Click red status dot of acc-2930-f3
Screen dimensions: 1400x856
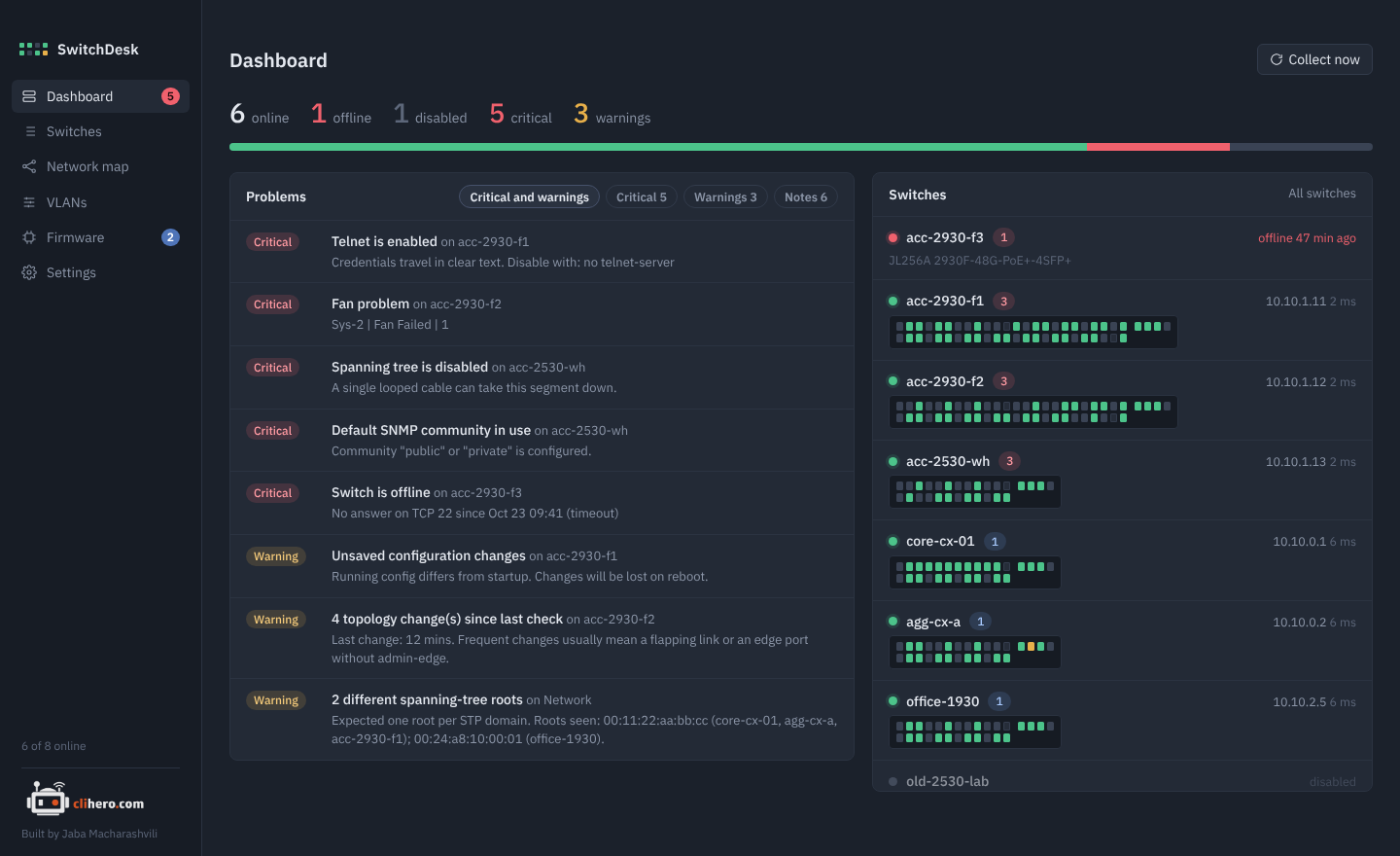coord(892,237)
